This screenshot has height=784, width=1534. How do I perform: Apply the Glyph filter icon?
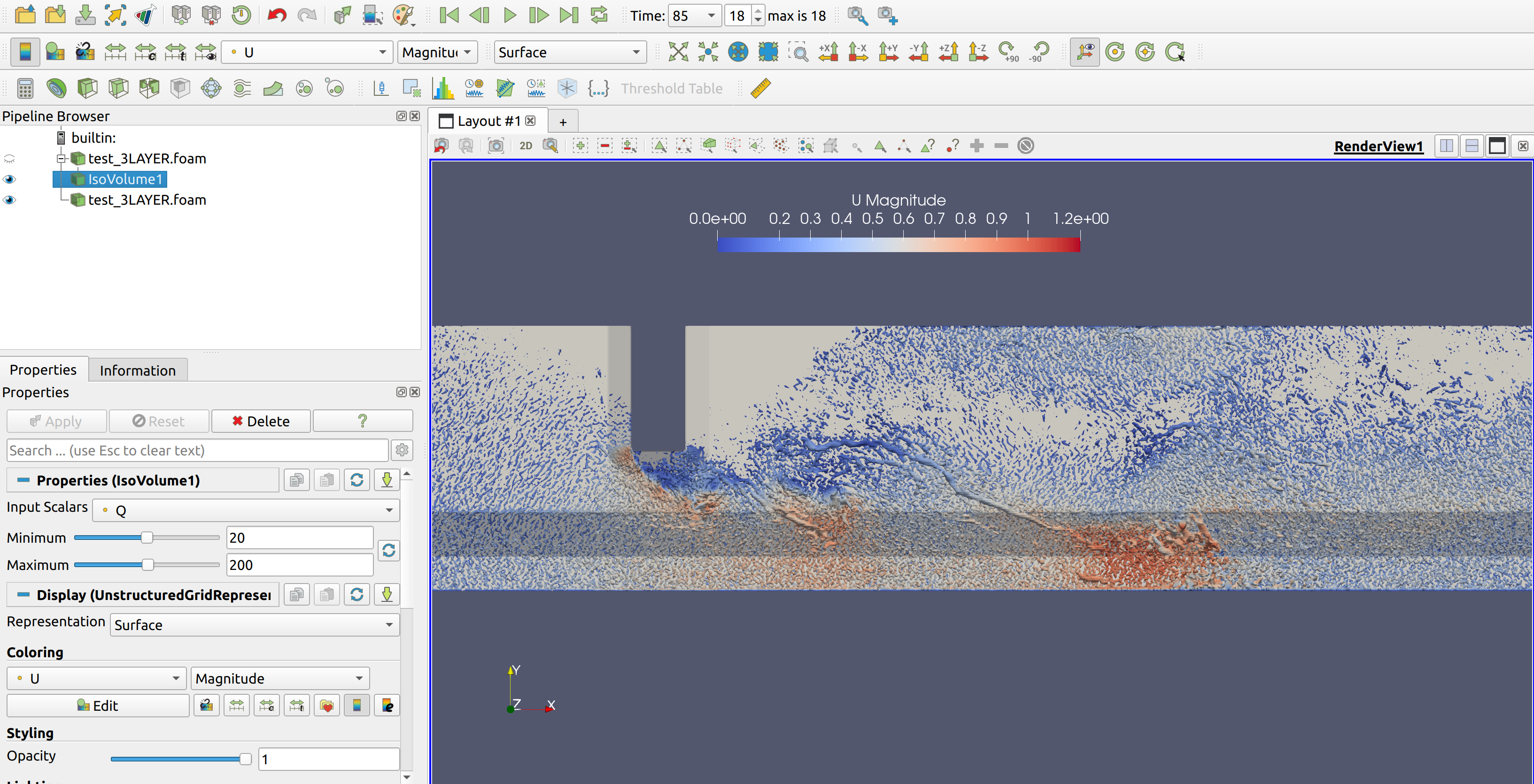(211, 89)
